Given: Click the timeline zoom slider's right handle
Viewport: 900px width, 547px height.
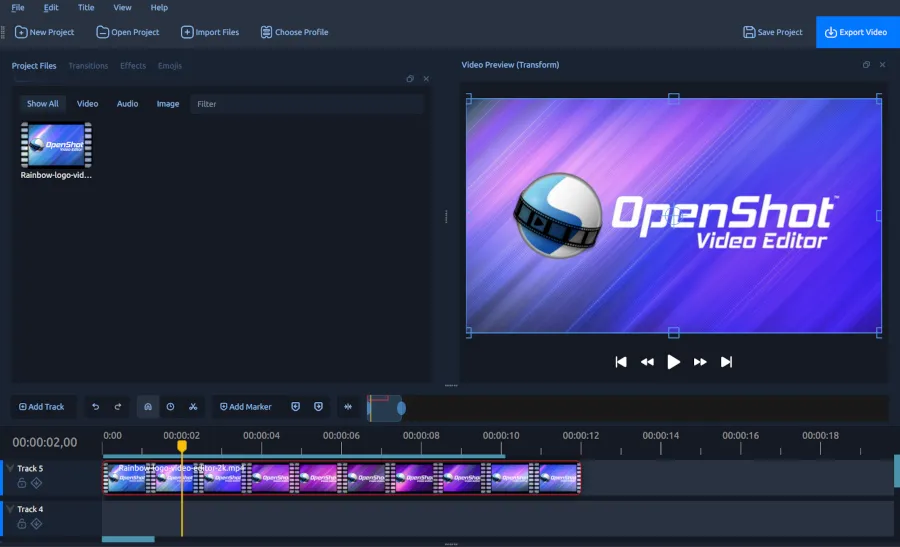Looking at the screenshot, I should (401, 407).
